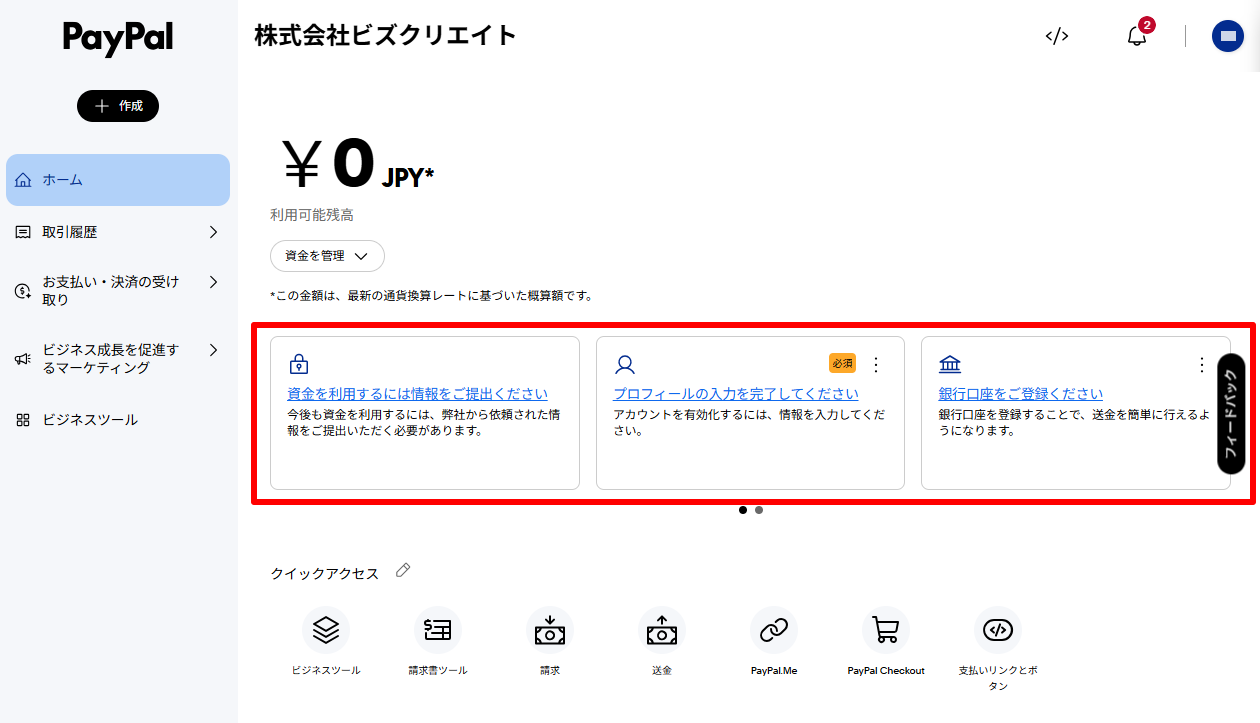Open PayPal Checkout cart icon
The width and height of the screenshot is (1260, 723).
(x=886, y=630)
